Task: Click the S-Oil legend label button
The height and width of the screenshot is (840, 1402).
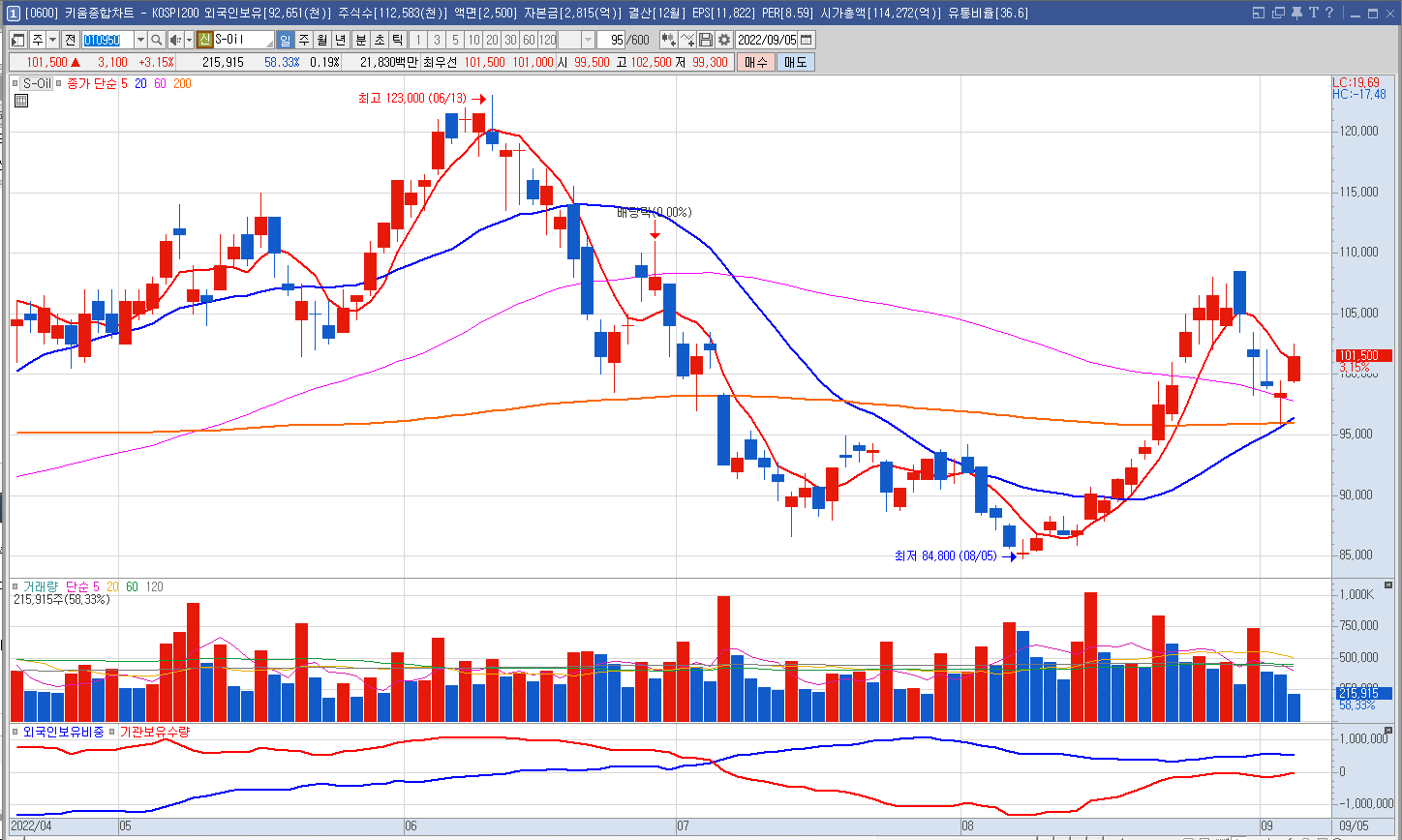Action: pos(38,84)
